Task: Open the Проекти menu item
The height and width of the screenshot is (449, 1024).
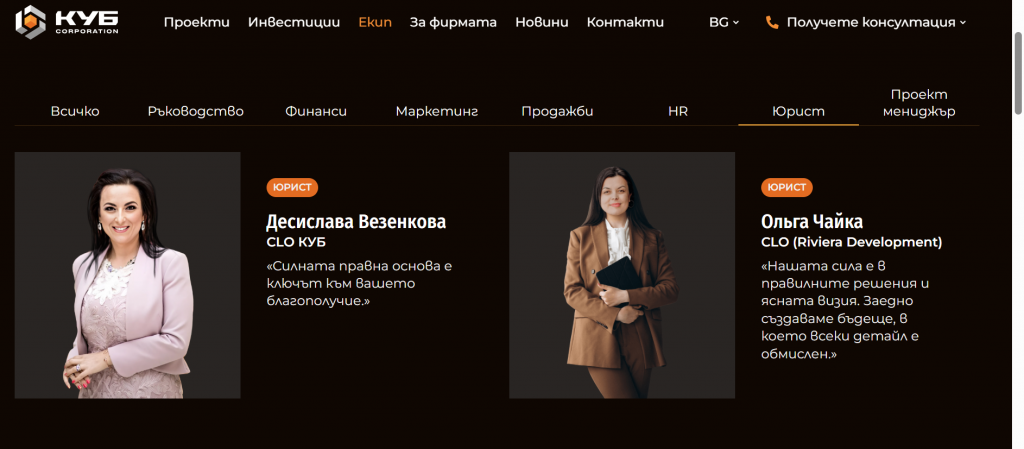Action: coord(197,22)
